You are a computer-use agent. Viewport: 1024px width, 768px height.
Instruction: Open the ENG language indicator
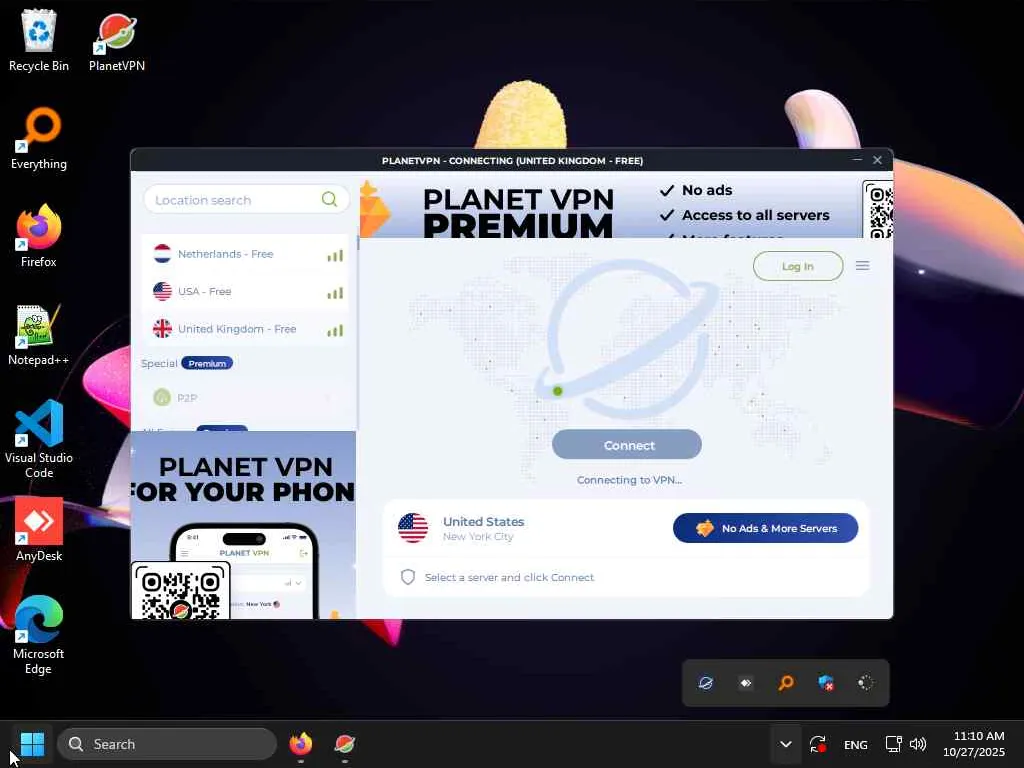point(856,744)
